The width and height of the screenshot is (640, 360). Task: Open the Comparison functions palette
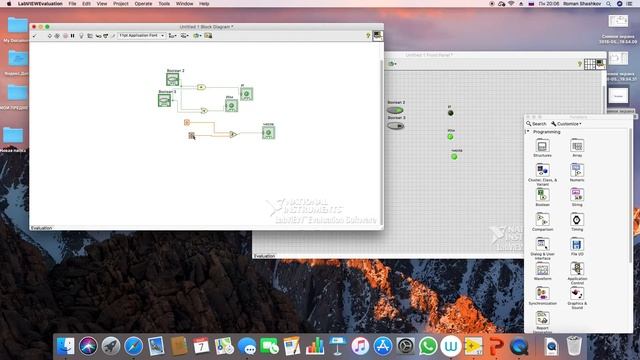[542, 220]
